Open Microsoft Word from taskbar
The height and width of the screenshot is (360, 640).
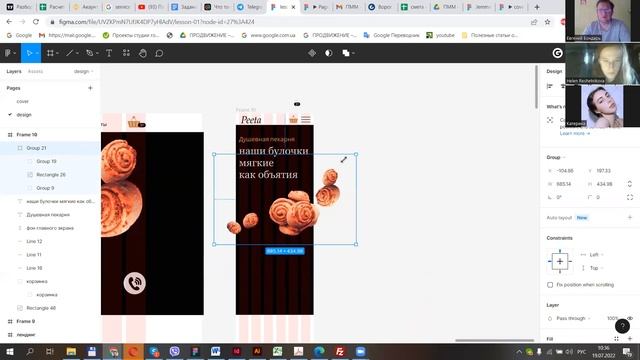click(x=216, y=351)
